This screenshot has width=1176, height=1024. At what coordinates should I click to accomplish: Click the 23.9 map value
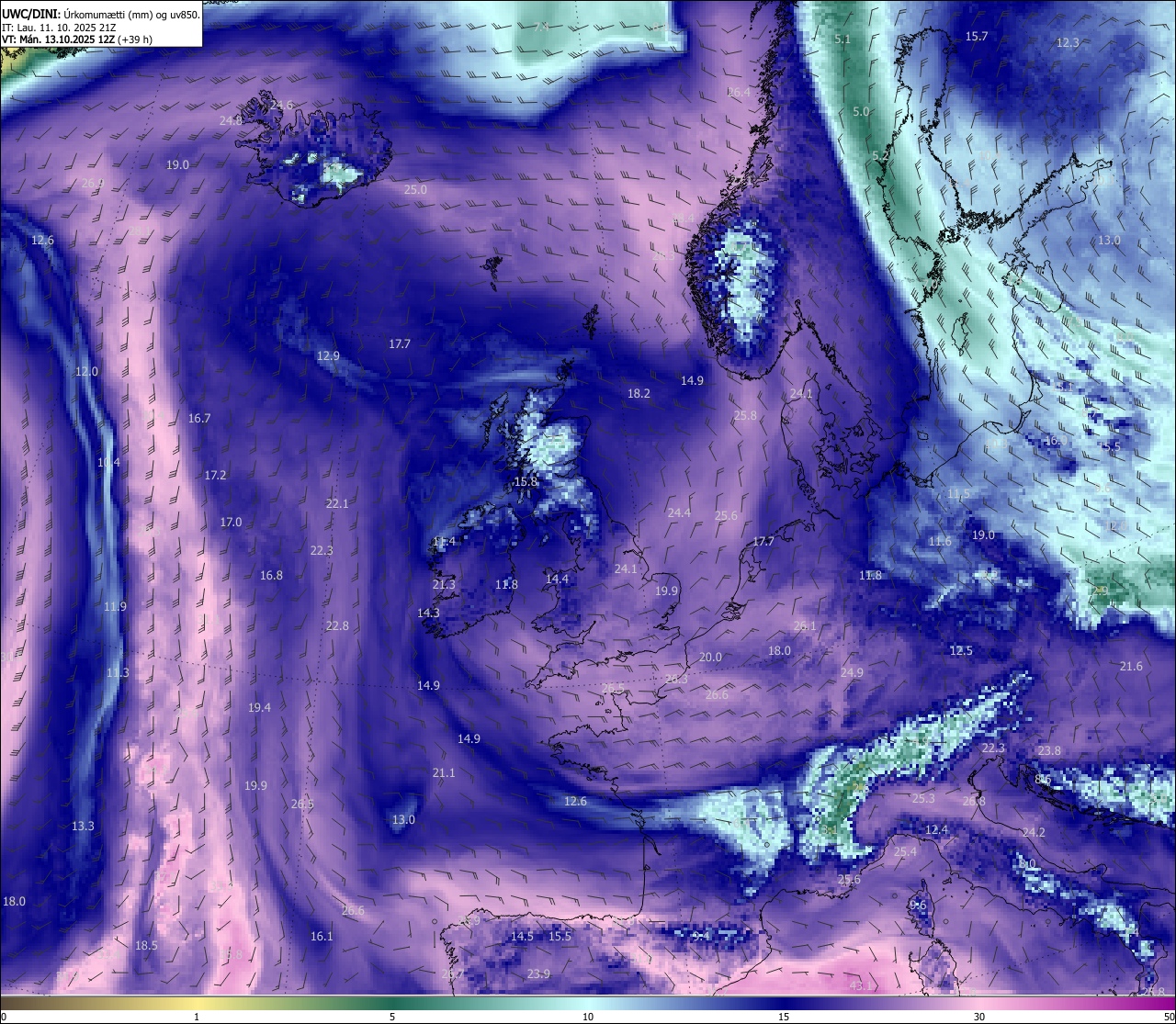tap(538, 974)
